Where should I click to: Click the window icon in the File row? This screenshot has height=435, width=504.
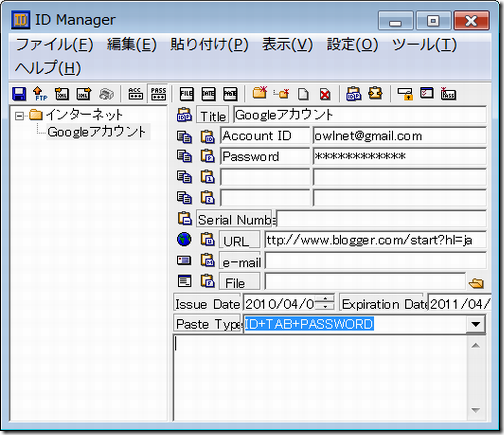click(184, 281)
